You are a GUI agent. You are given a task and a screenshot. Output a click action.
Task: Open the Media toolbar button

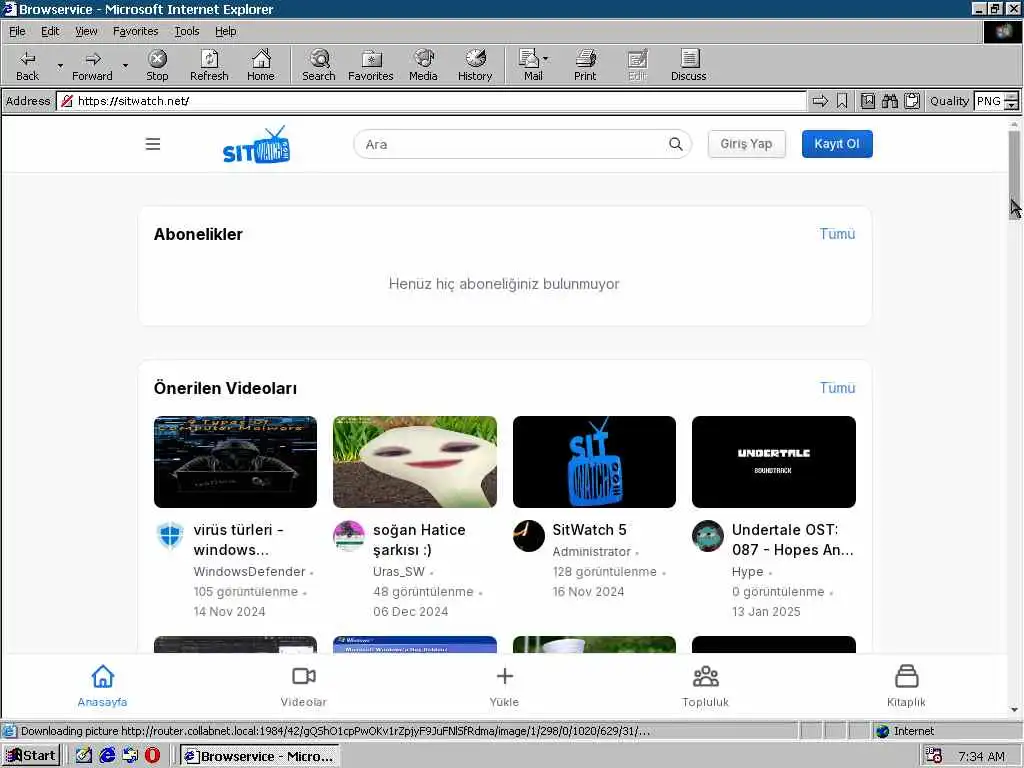click(423, 65)
